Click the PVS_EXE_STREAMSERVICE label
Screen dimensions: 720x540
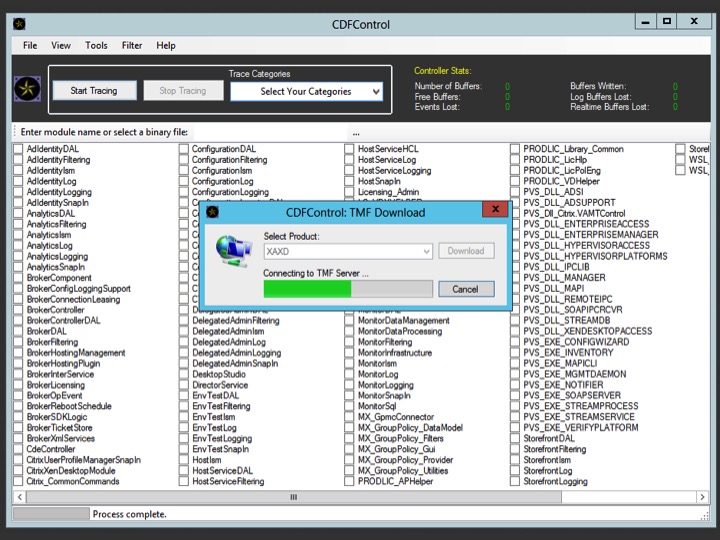(x=579, y=417)
